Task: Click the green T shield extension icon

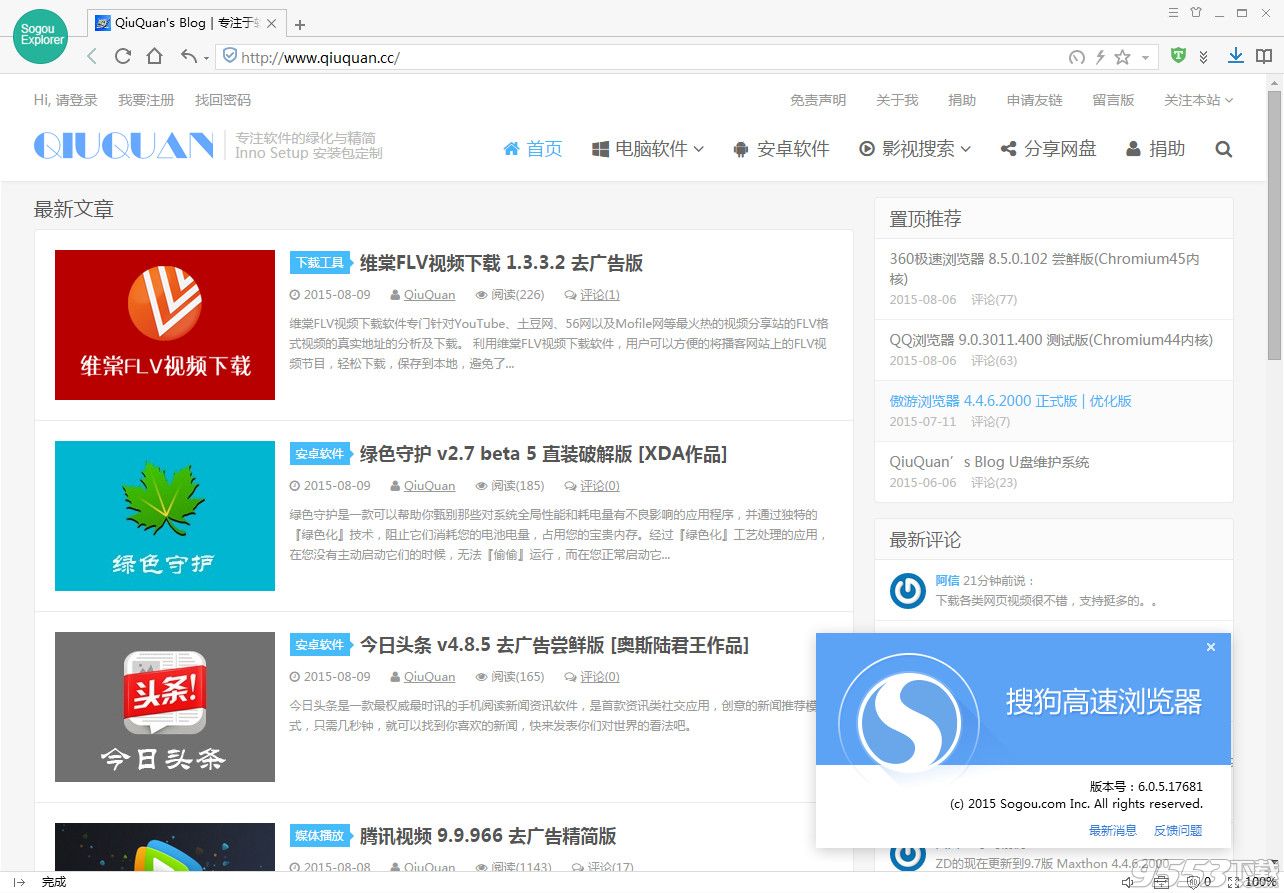Action: 1178,57
